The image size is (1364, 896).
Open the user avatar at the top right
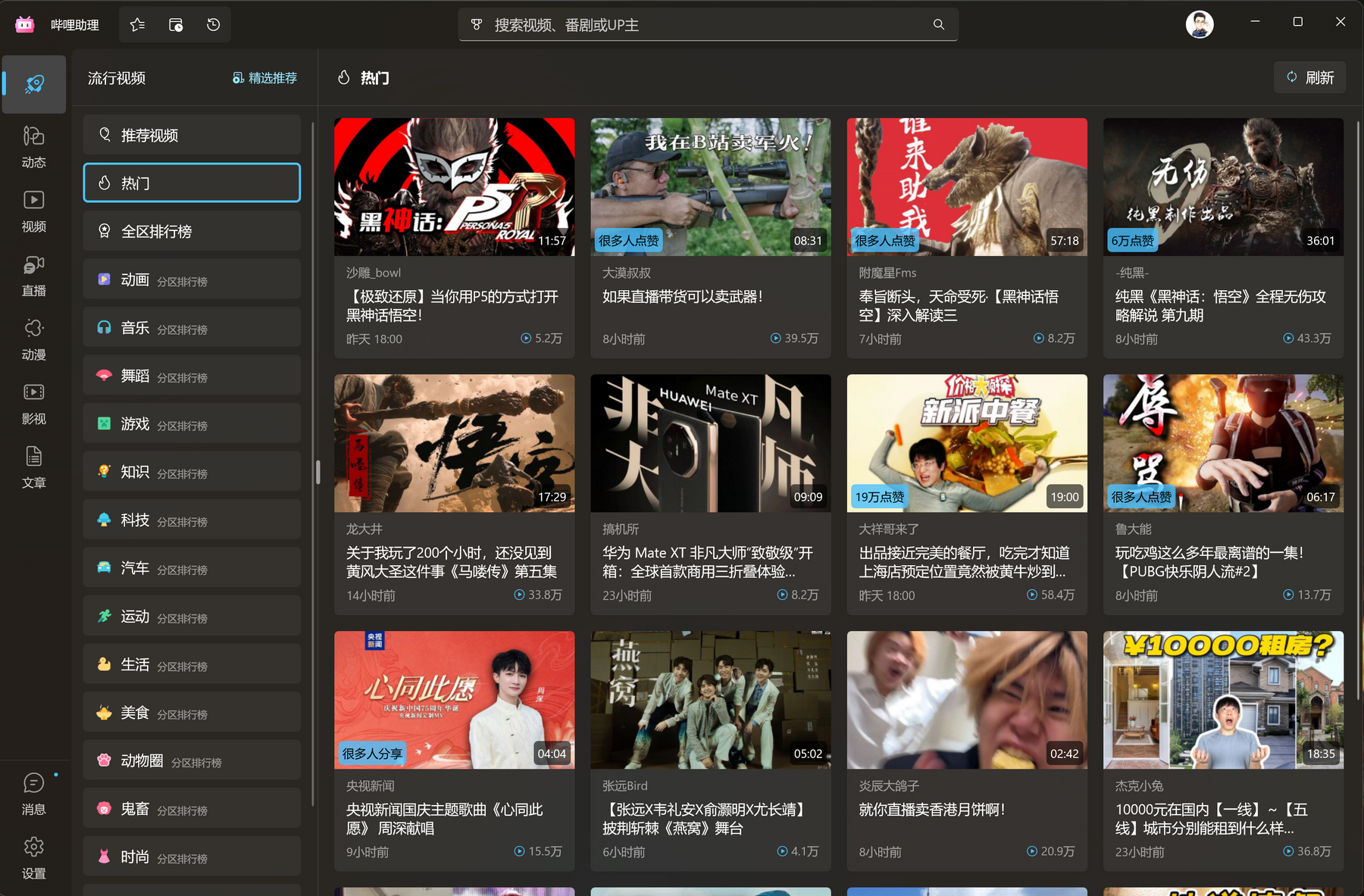1200,23
